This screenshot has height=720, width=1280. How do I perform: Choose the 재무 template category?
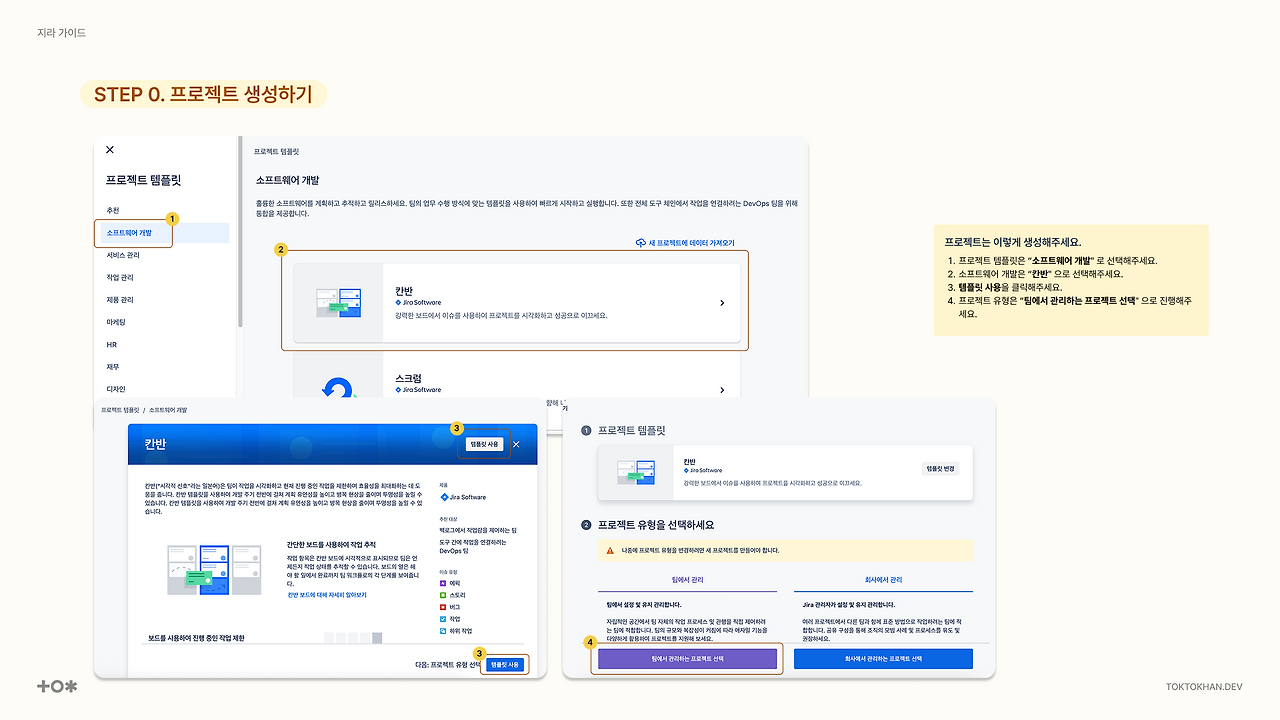click(113, 367)
